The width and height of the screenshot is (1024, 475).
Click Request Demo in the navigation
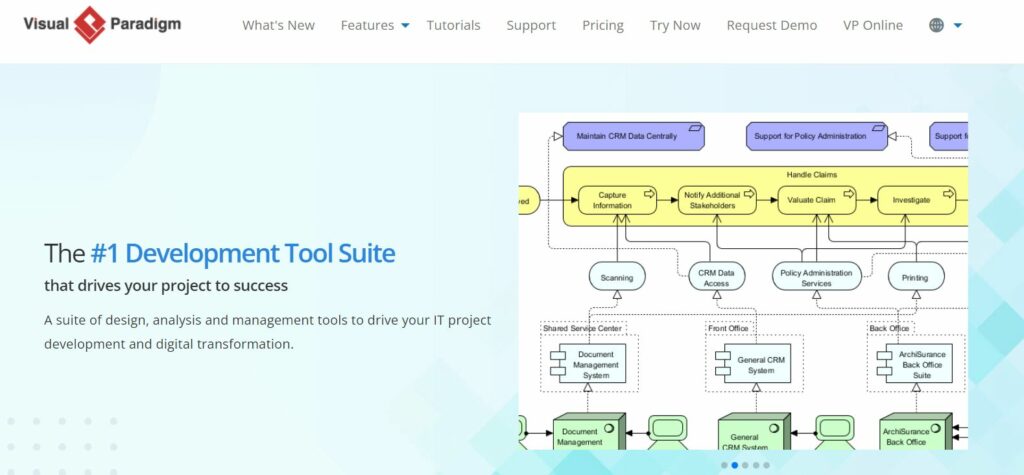771,25
